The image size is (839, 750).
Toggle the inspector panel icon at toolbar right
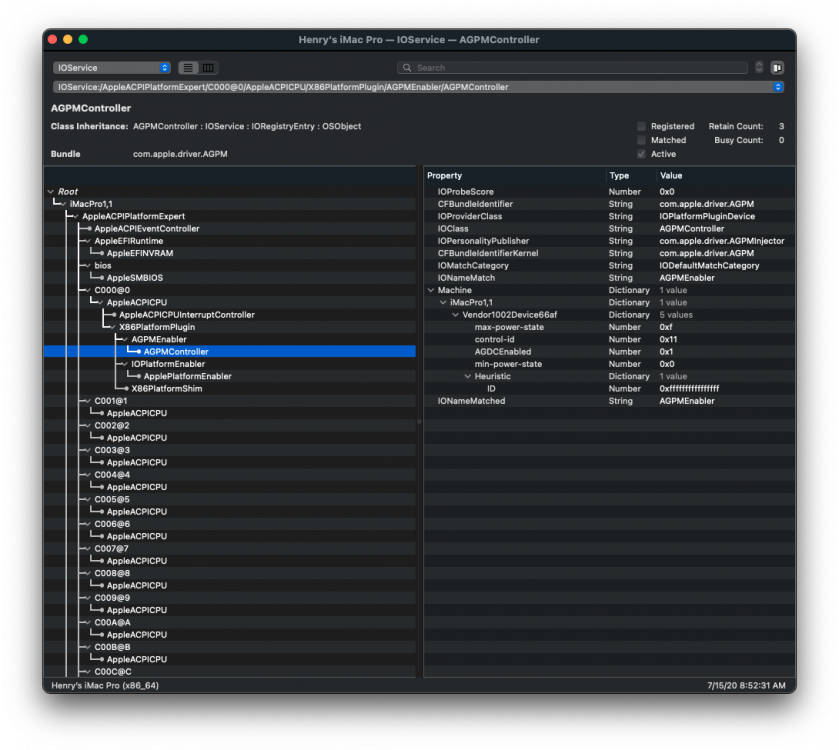(777, 68)
